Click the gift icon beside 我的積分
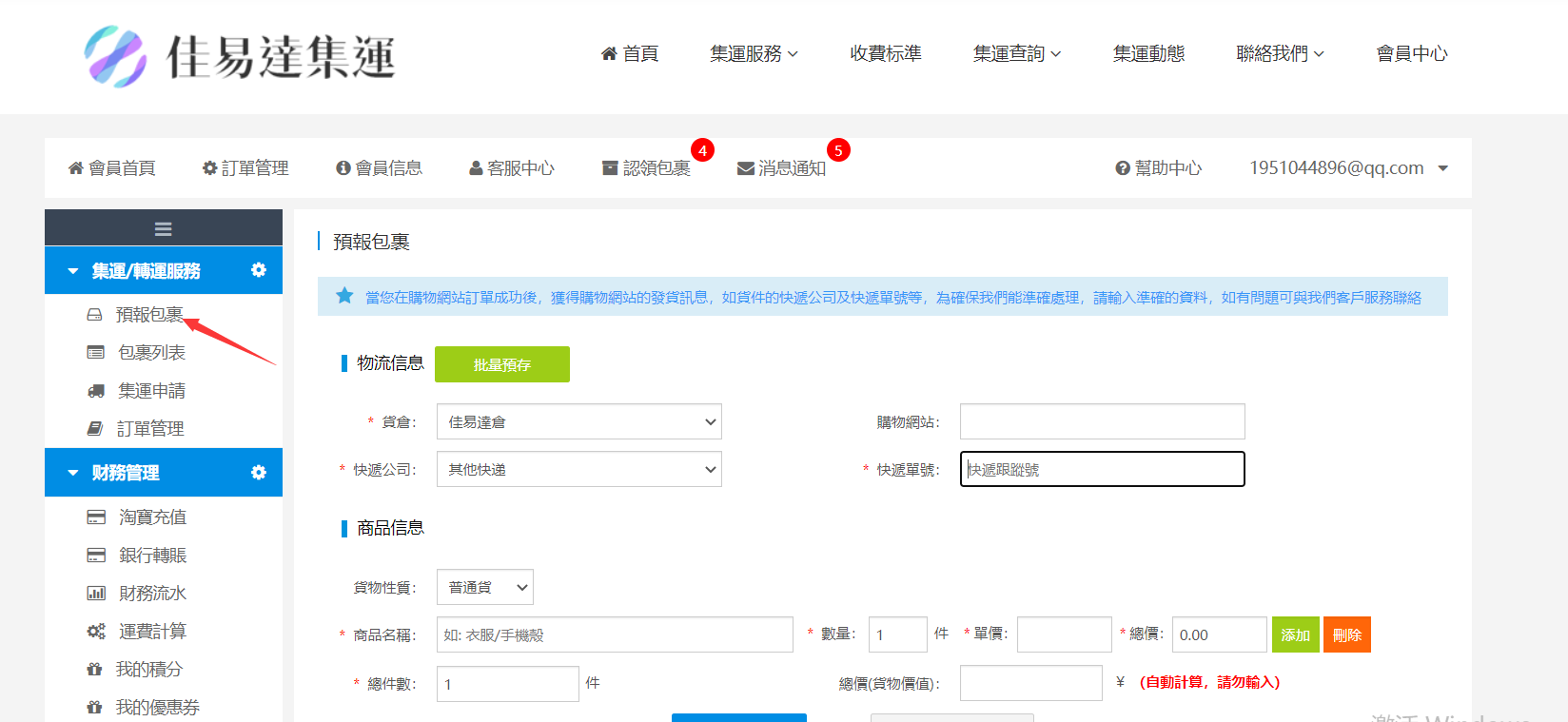 (x=94, y=669)
